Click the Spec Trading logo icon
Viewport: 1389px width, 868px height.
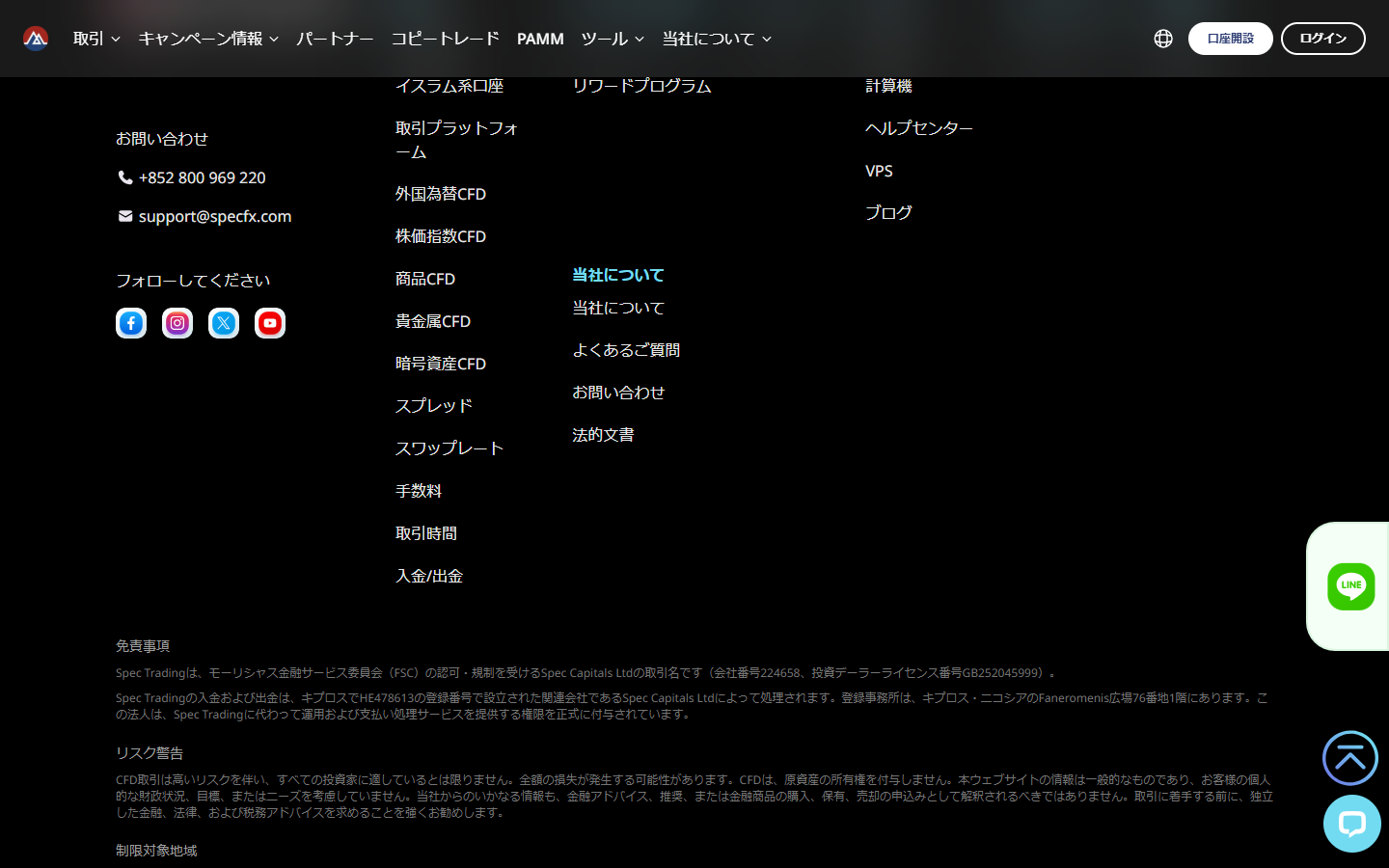pos(36,39)
